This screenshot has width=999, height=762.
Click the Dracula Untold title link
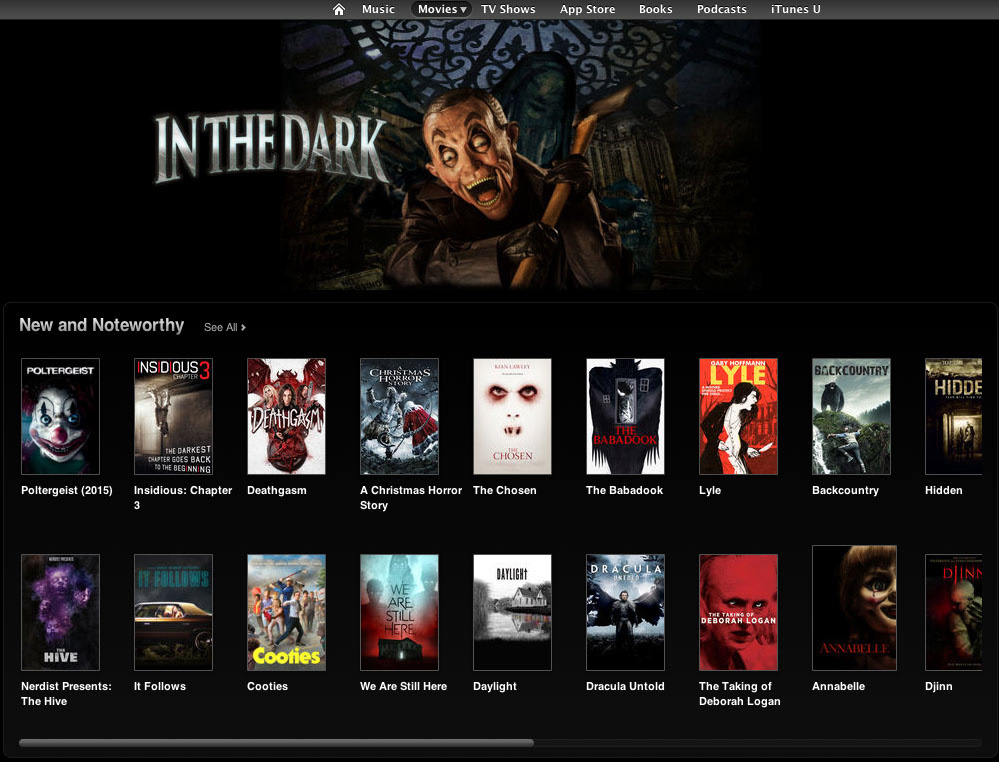(625, 686)
